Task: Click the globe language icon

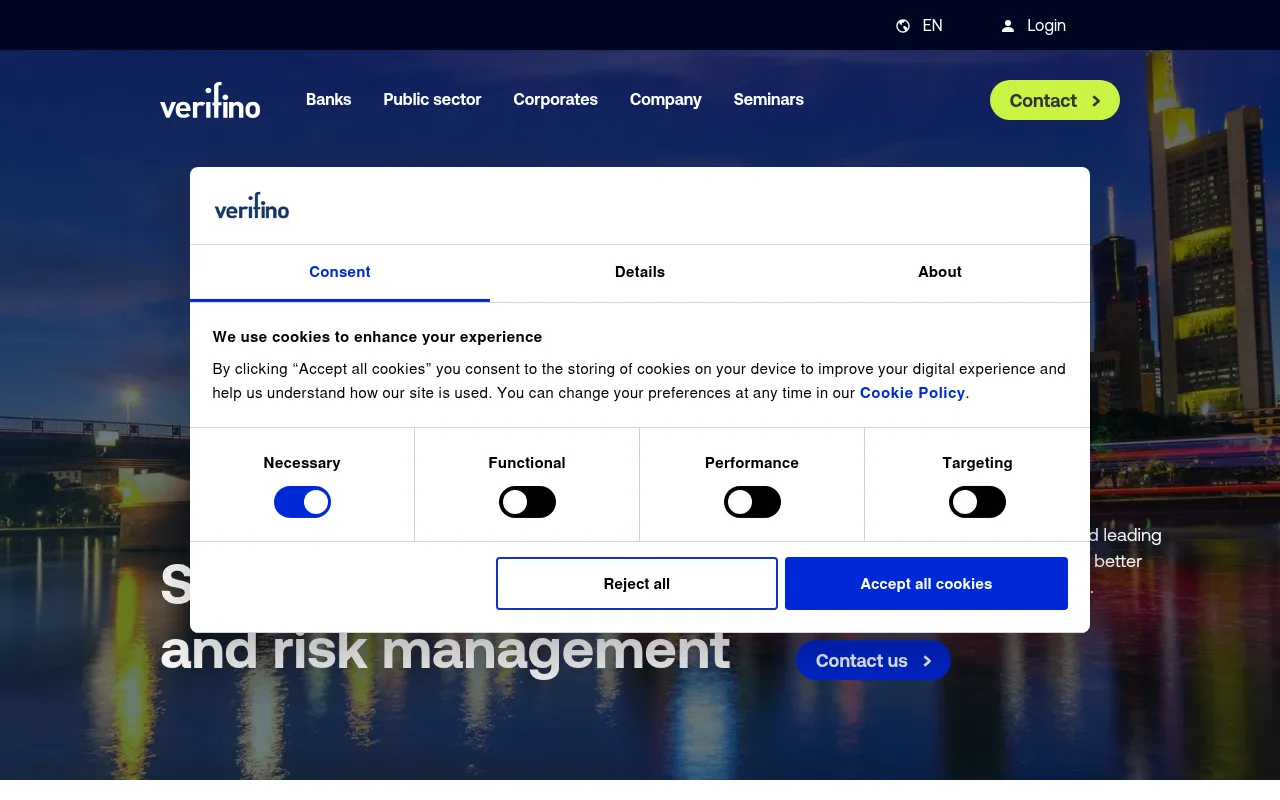Action: pyautogui.click(x=903, y=26)
